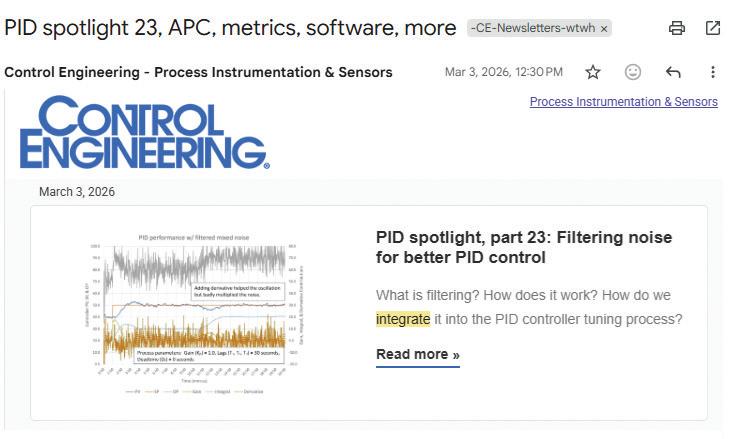Screen dimensions: 730x439
Task: Click the March 3, 2026 newsletter date
Action: pos(77,191)
